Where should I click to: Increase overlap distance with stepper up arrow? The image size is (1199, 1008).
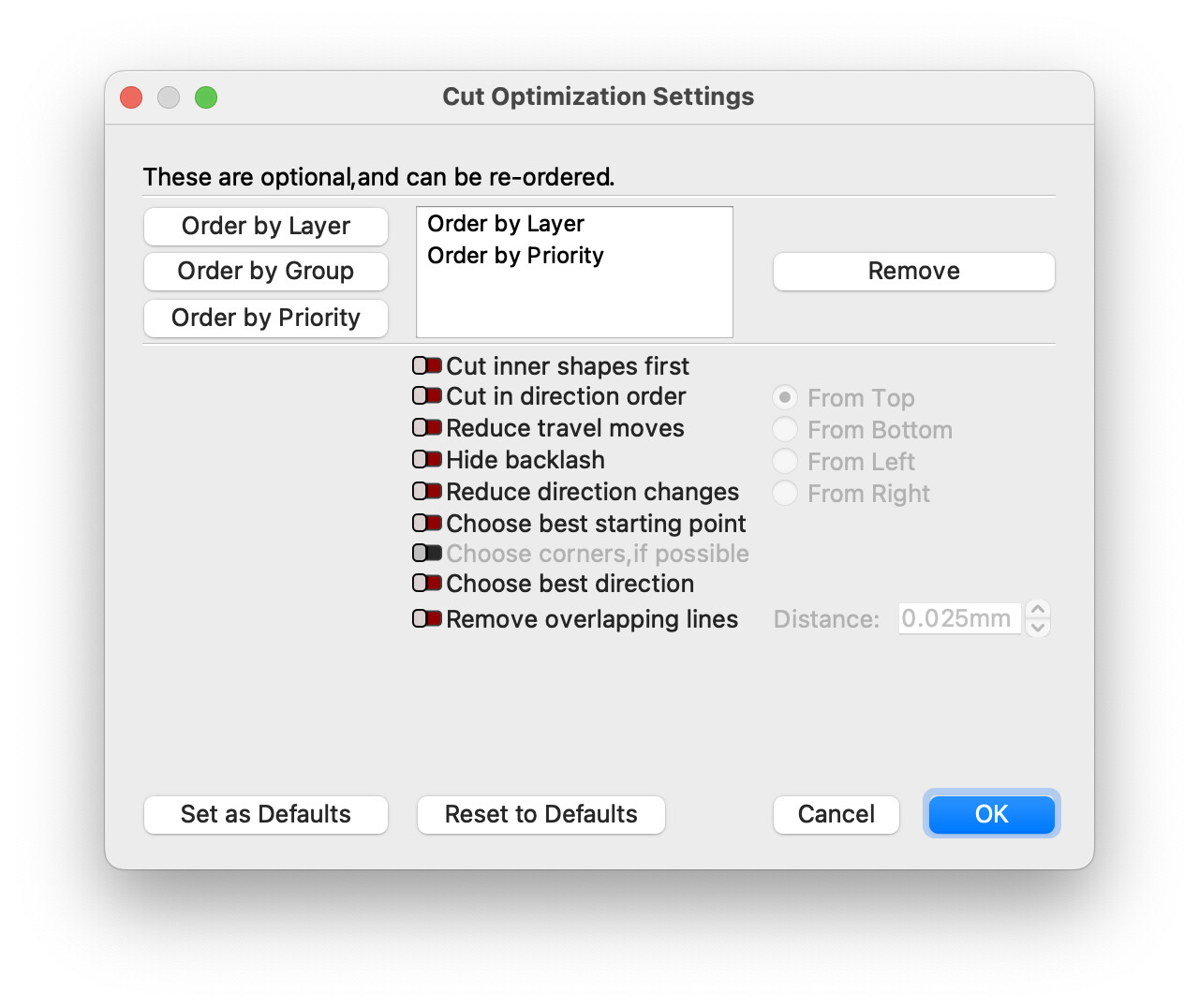click(1038, 610)
